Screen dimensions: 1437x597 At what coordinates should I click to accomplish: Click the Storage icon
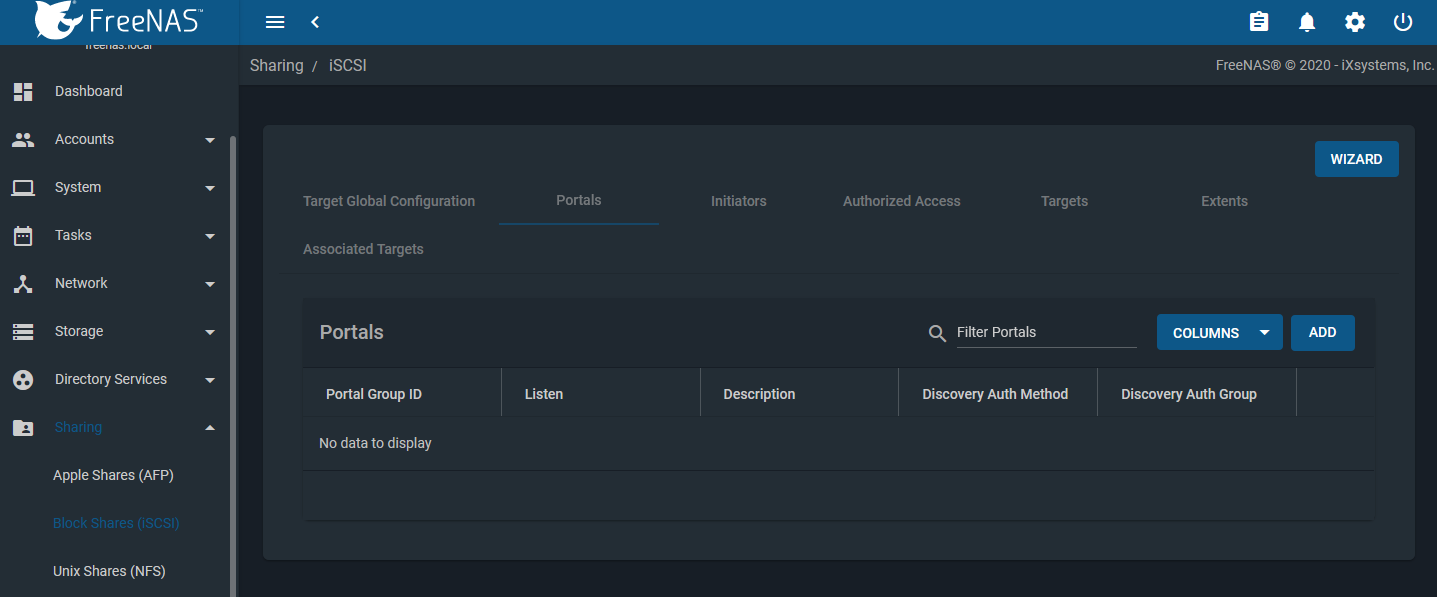(x=23, y=331)
